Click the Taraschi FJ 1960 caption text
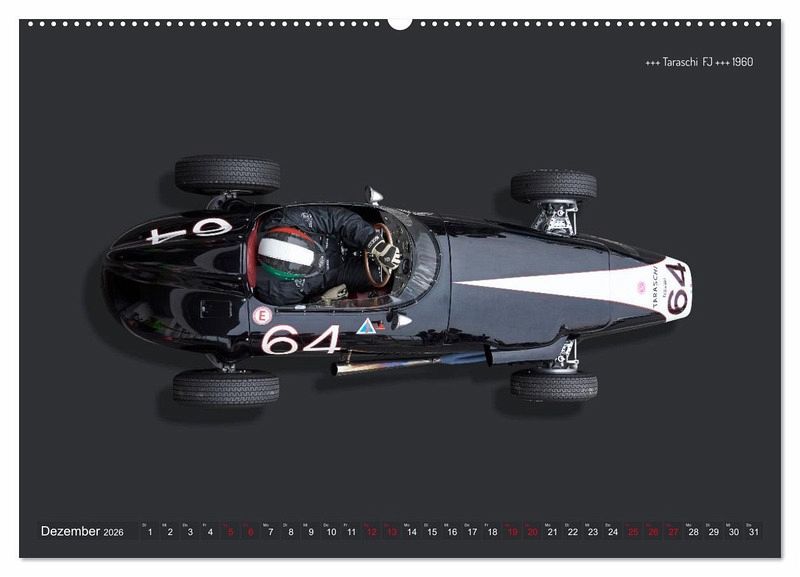 [x=699, y=62]
